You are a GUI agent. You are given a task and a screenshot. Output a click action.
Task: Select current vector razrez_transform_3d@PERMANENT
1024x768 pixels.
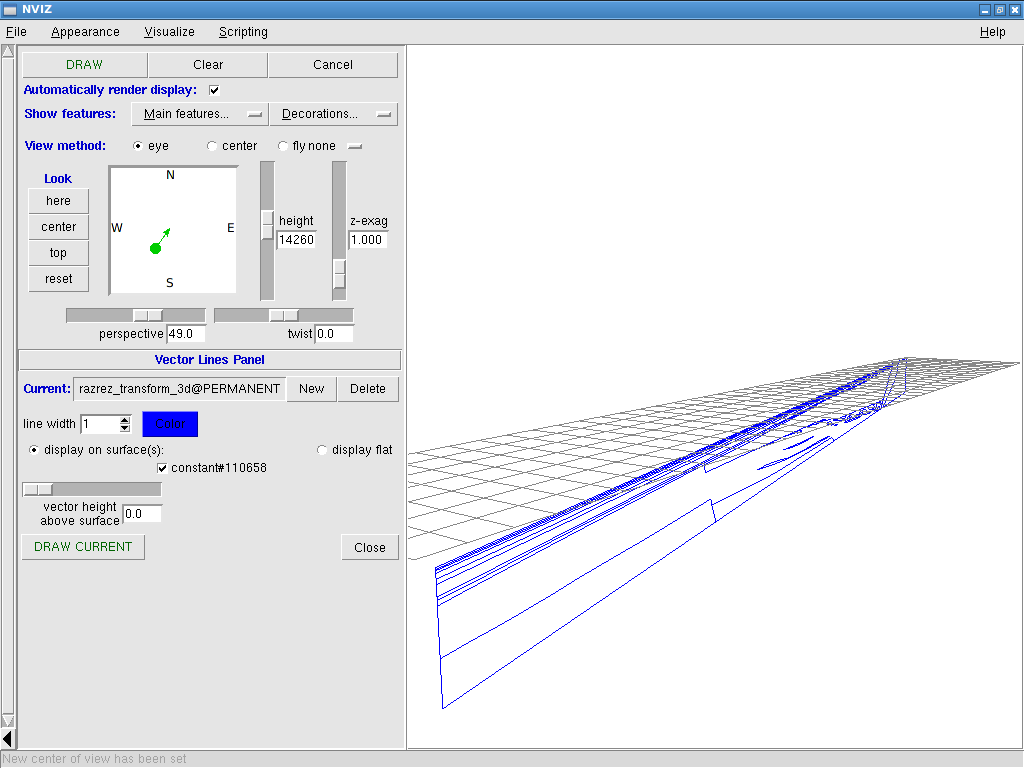click(x=180, y=389)
